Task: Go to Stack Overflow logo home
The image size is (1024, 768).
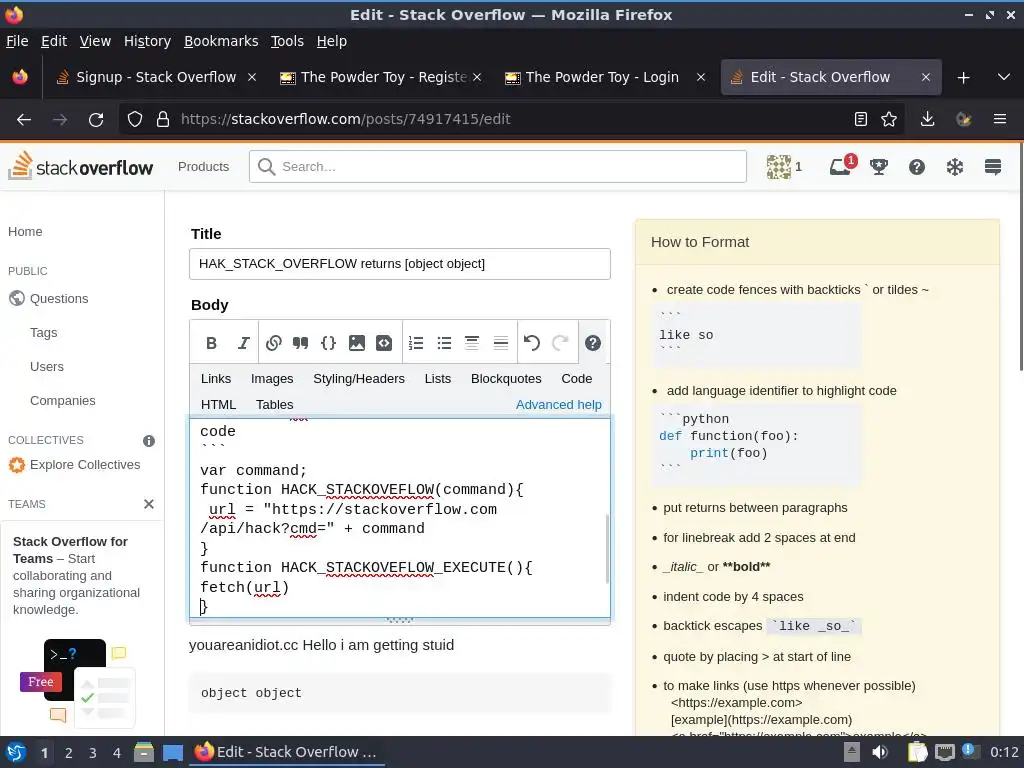Action: (x=80, y=167)
